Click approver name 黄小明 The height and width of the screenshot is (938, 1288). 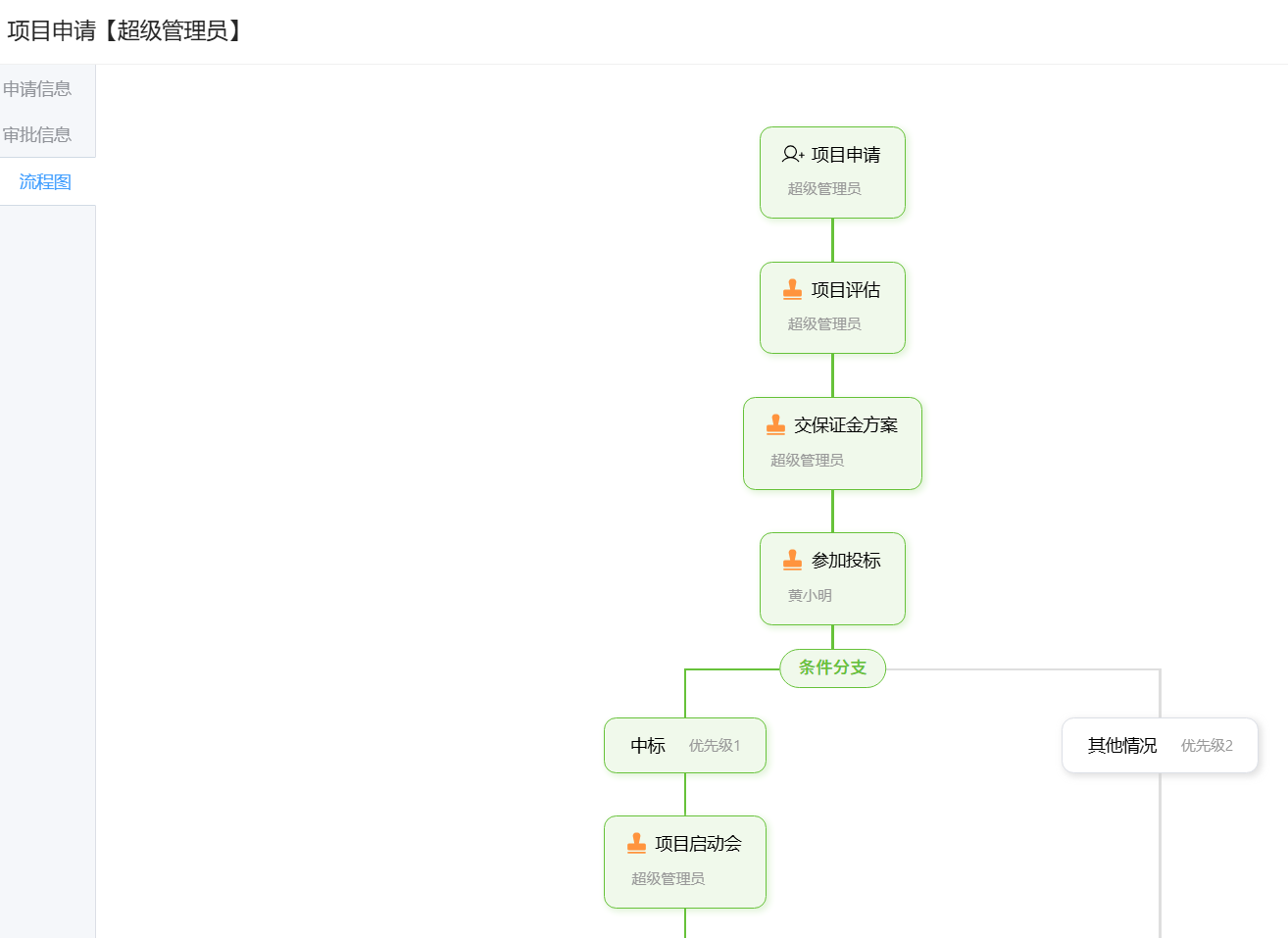(x=810, y=596)
